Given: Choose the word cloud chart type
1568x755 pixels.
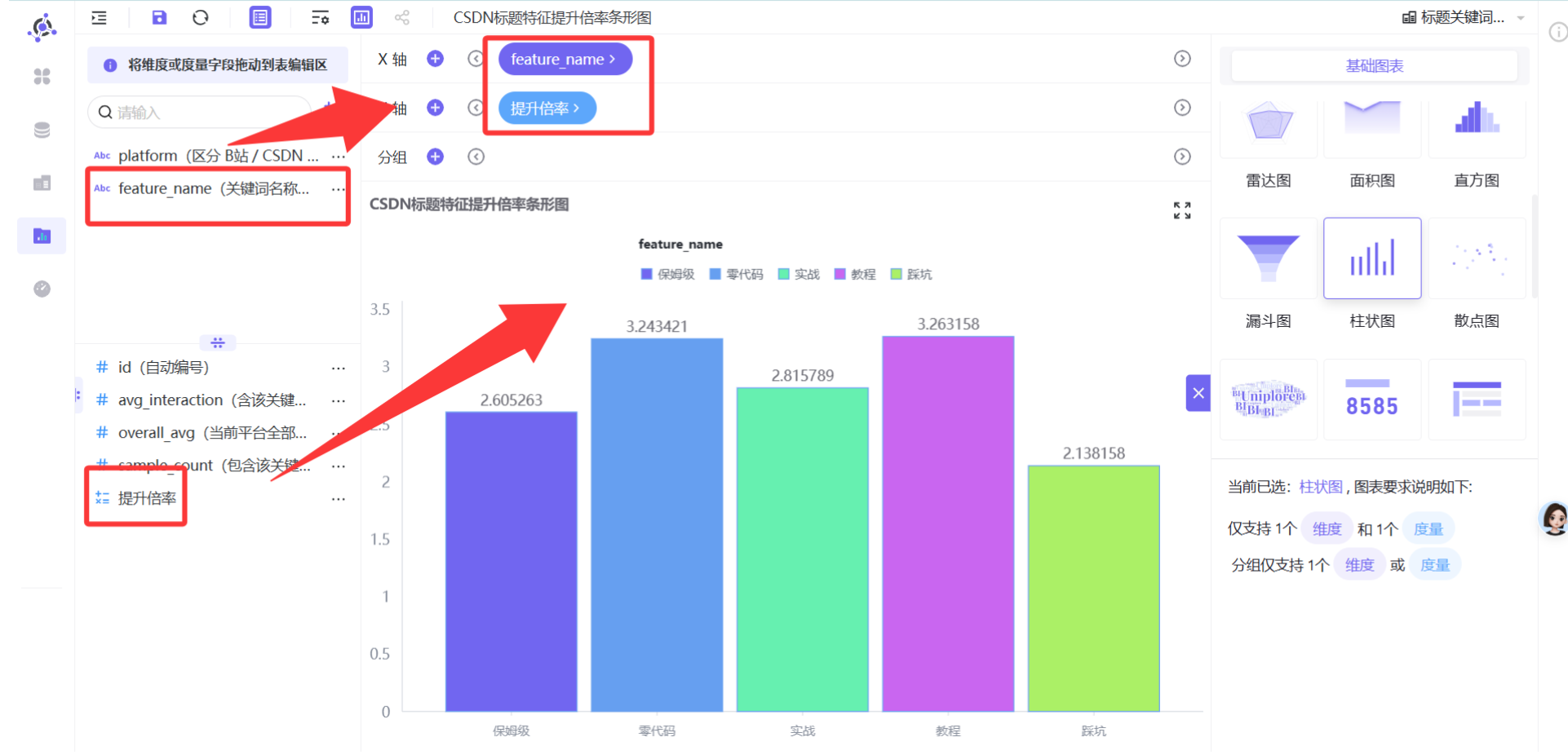Looking at the screenshot, I should 1269,400.
